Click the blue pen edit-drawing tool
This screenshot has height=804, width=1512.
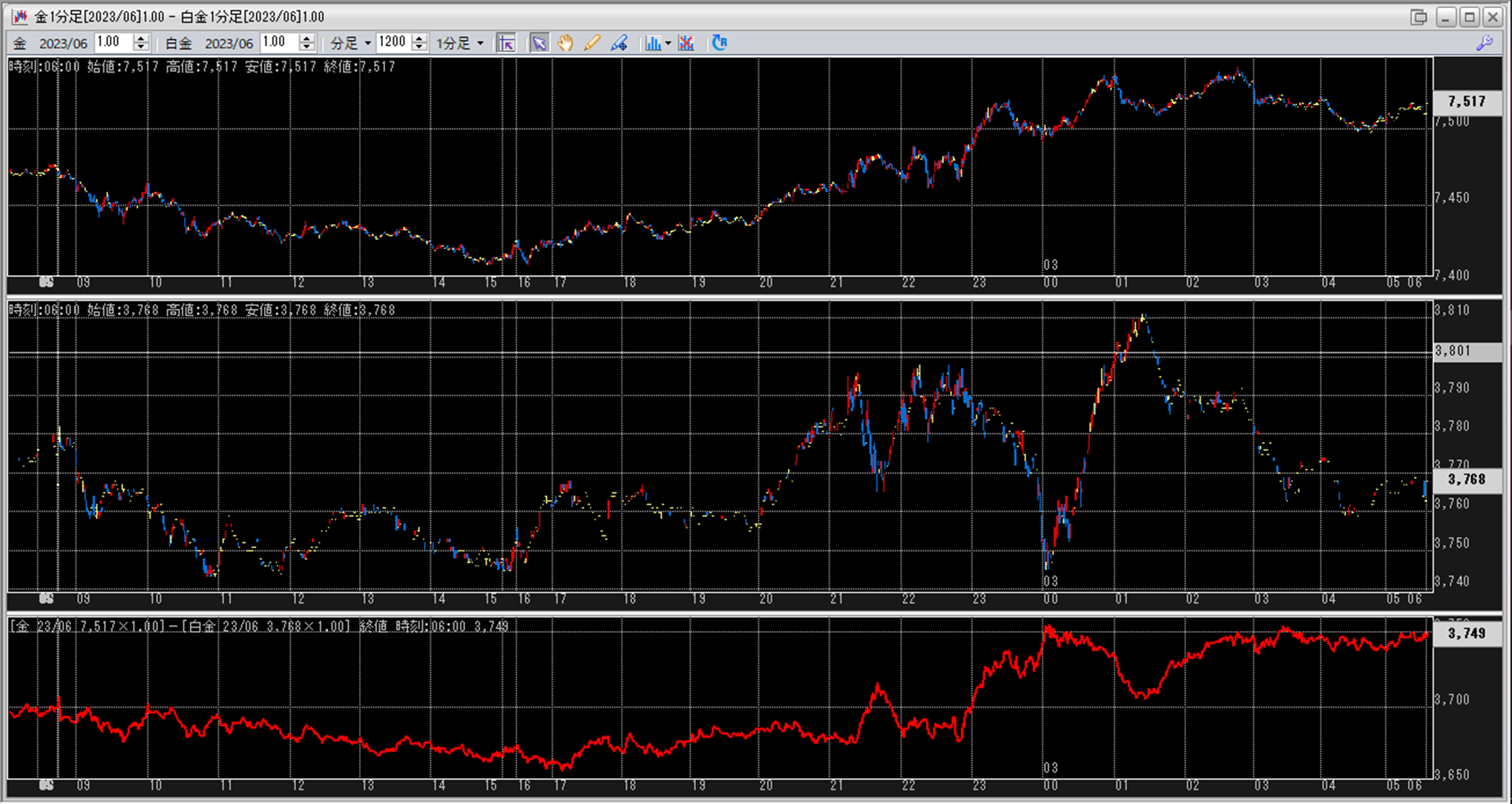[619, 43]
